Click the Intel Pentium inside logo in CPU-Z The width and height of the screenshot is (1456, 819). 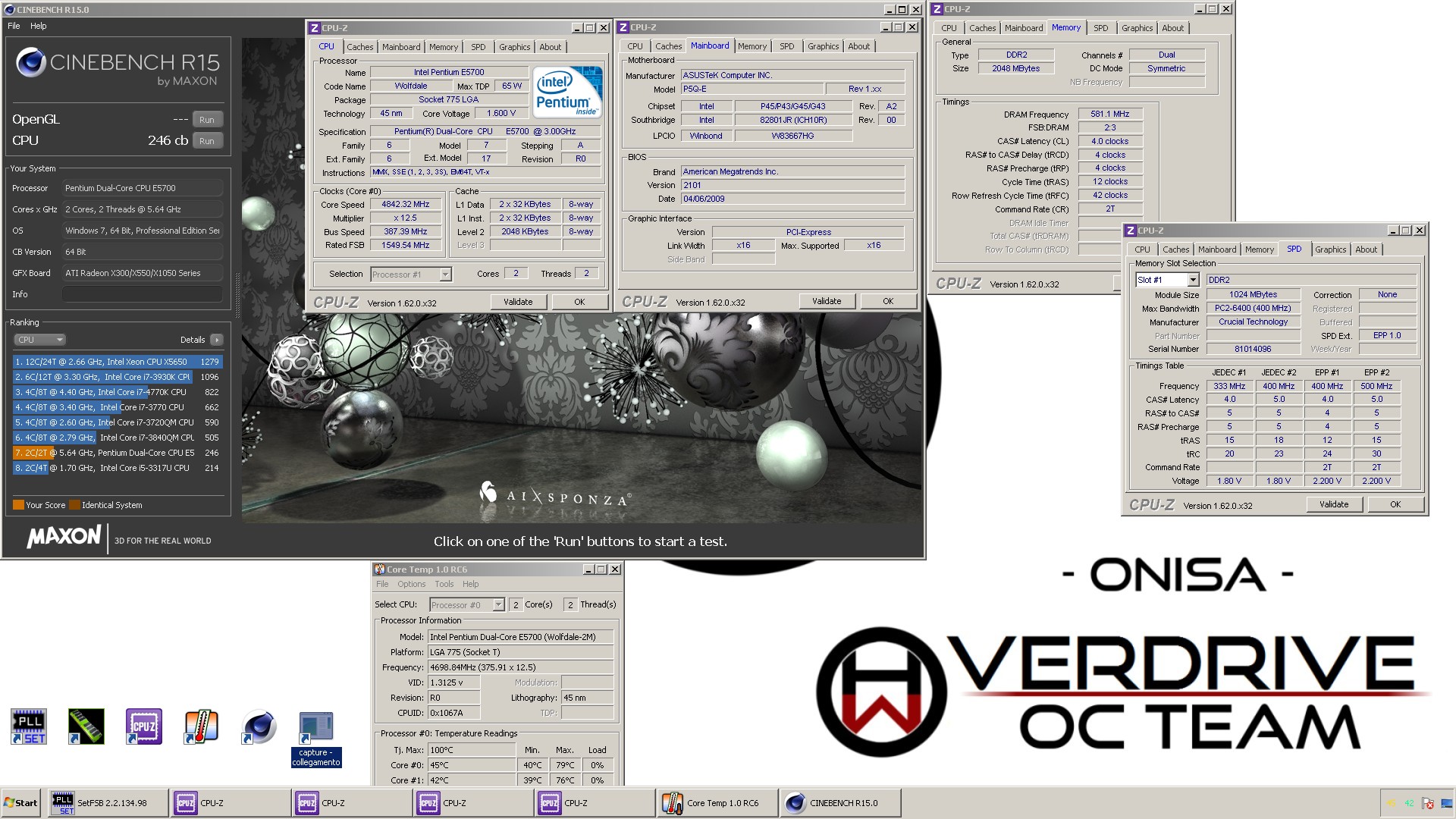(567, 92)
